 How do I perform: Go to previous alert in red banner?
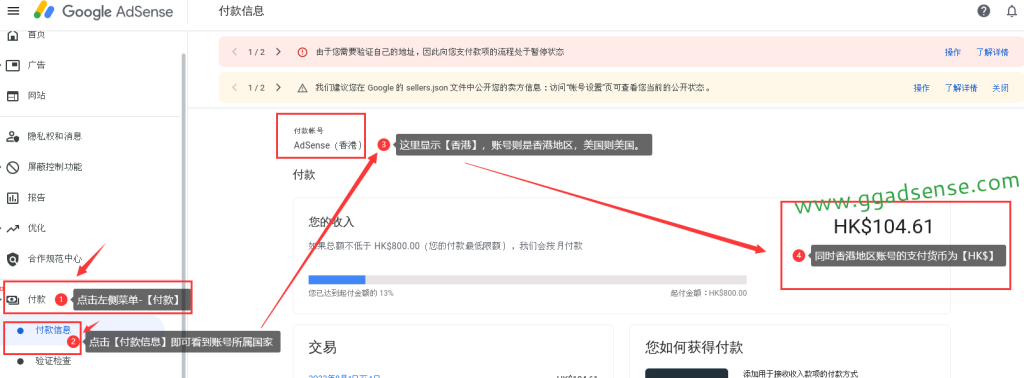(234, 52)
